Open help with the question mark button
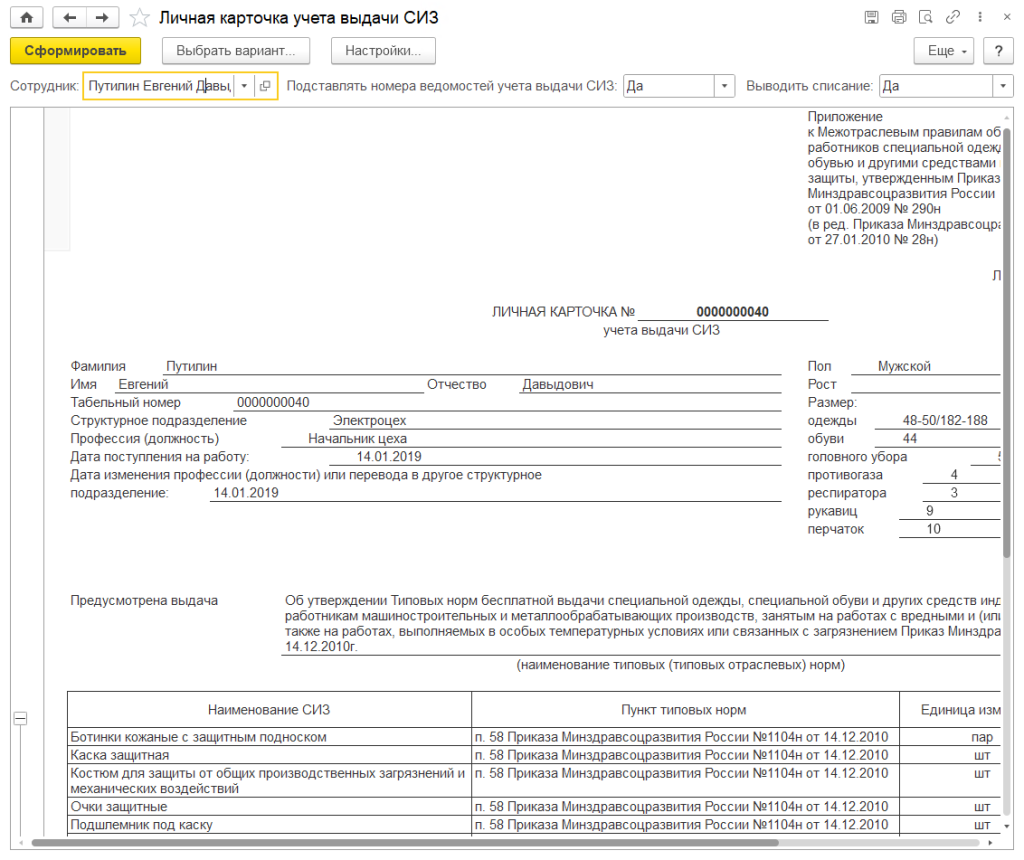The width and height of the screenshot is (1024, 860). click(998, 51)
